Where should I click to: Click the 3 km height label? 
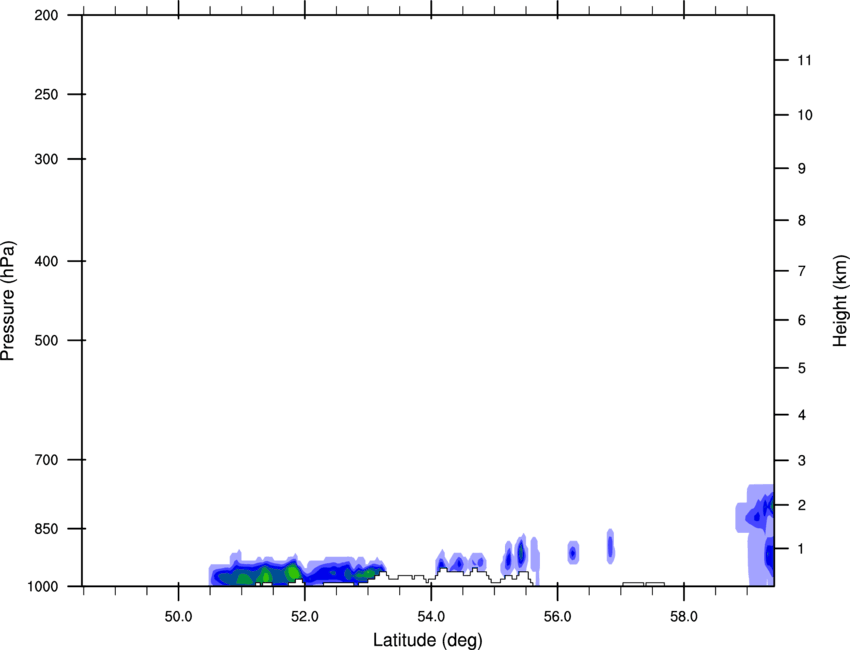tap(801, 461)
